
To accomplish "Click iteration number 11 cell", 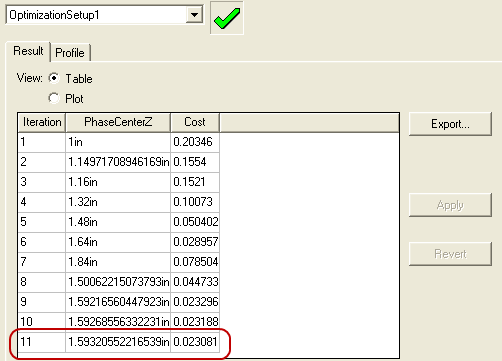I will [42, 342].
